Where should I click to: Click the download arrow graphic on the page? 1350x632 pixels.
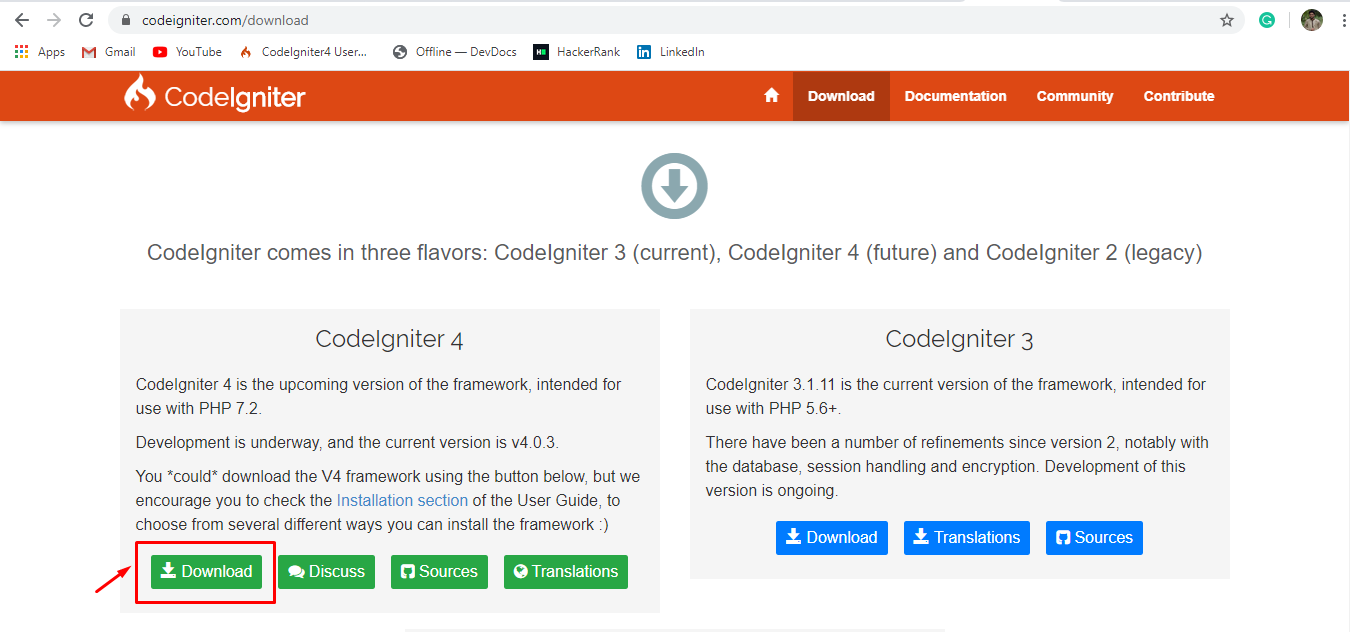coord(674,186)
